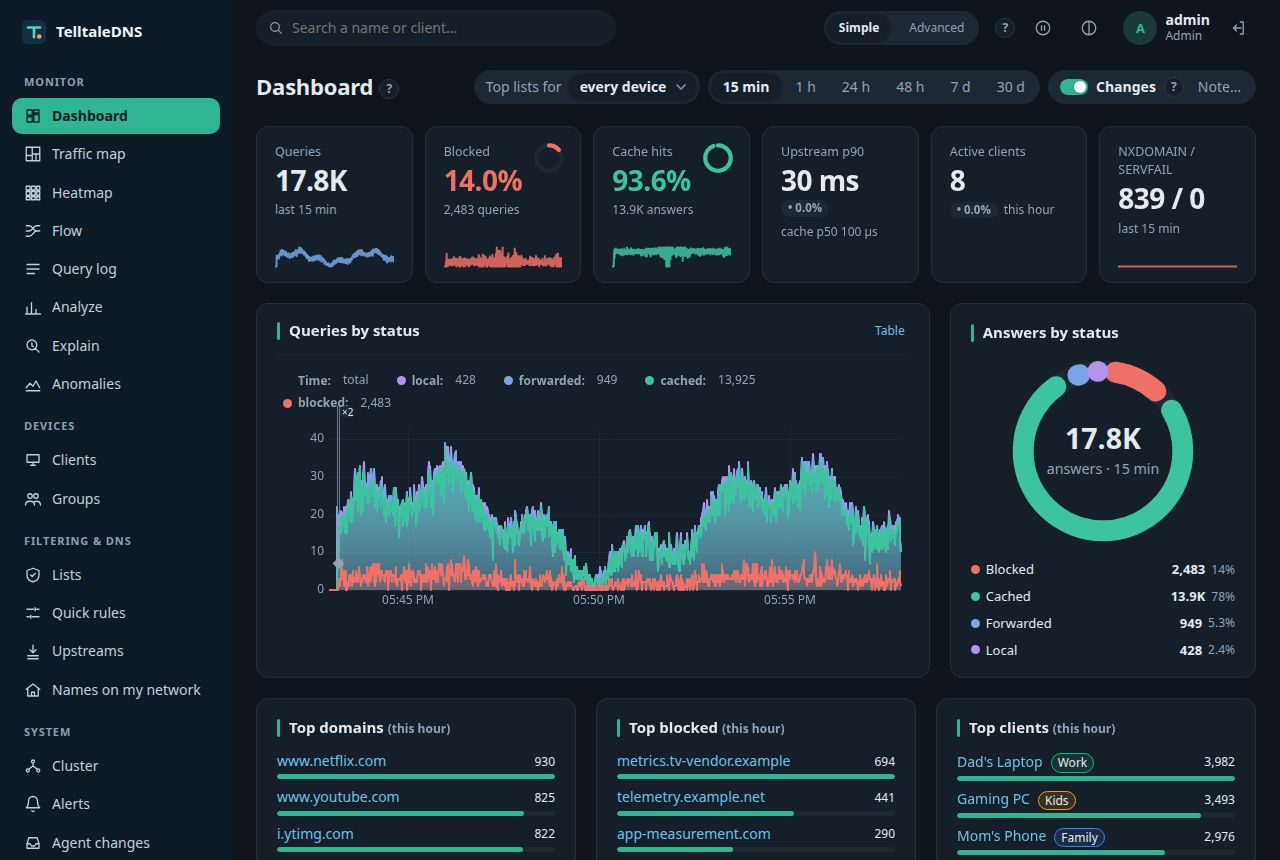Click the Blocked red legend dot
Screen dimensions: 1280x860
975,570
